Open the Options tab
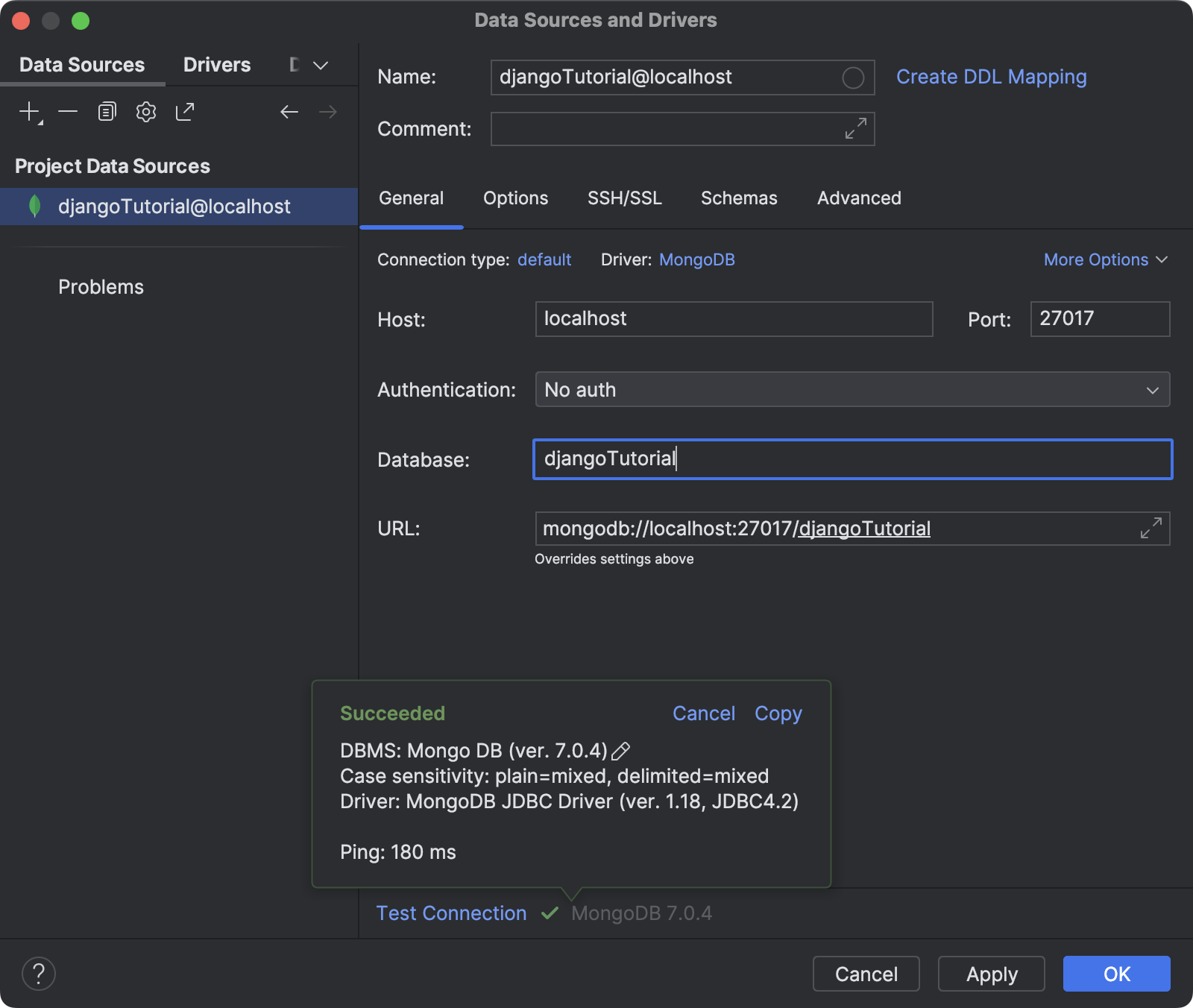 515,198
